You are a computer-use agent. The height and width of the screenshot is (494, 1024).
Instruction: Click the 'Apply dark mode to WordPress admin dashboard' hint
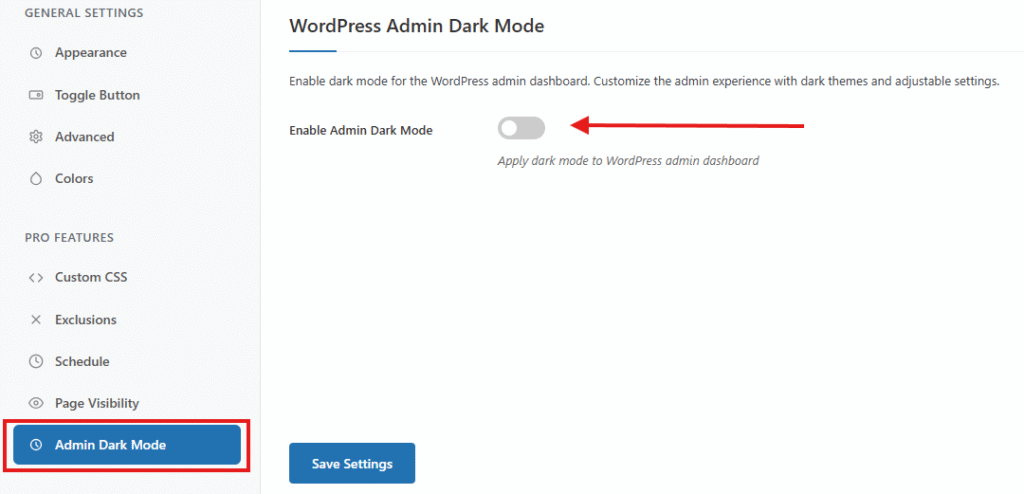click(628, 161)
